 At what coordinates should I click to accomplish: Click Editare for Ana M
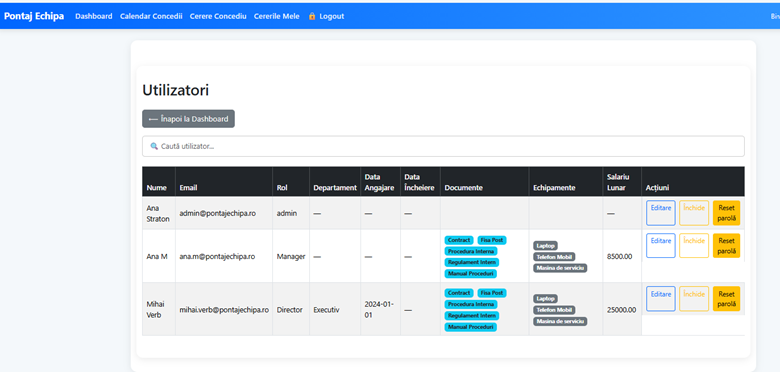point(661,246)
